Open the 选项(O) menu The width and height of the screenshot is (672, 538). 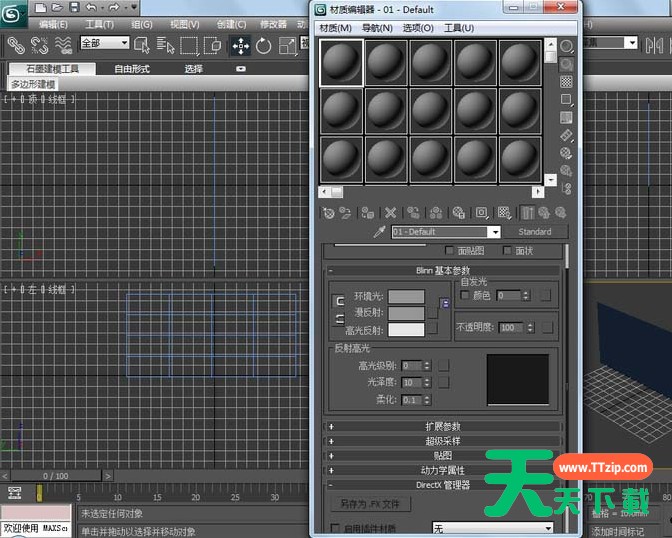418,28
